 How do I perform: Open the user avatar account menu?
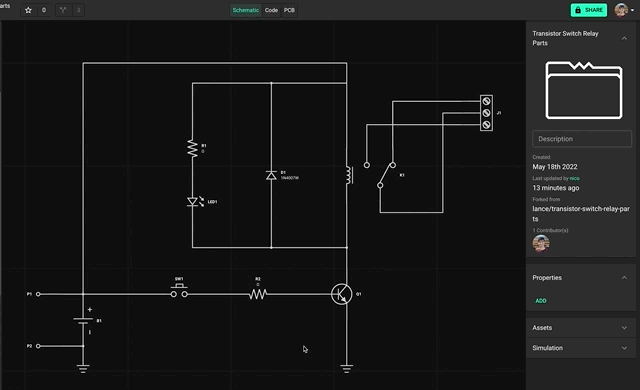[624, 10]
